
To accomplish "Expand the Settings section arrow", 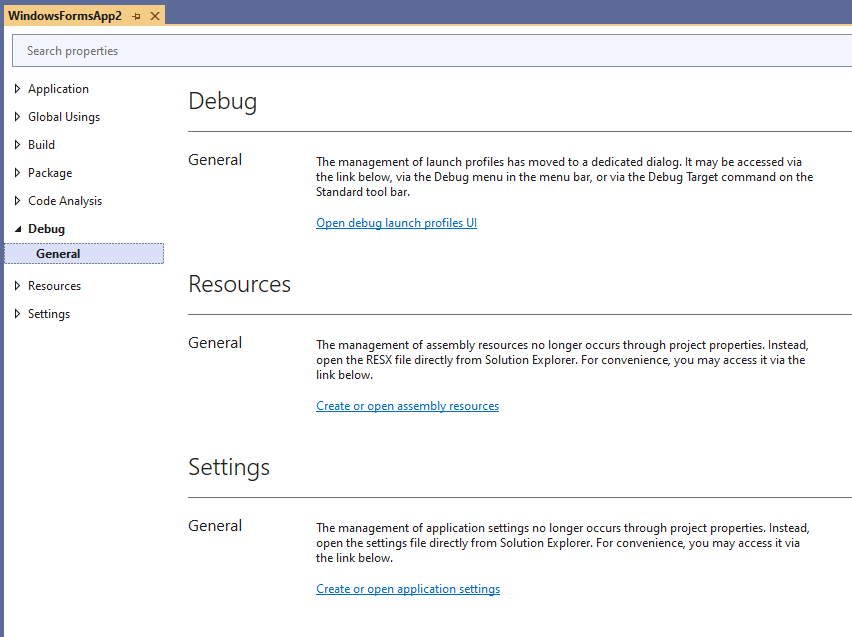I will [x=17, y=314].
